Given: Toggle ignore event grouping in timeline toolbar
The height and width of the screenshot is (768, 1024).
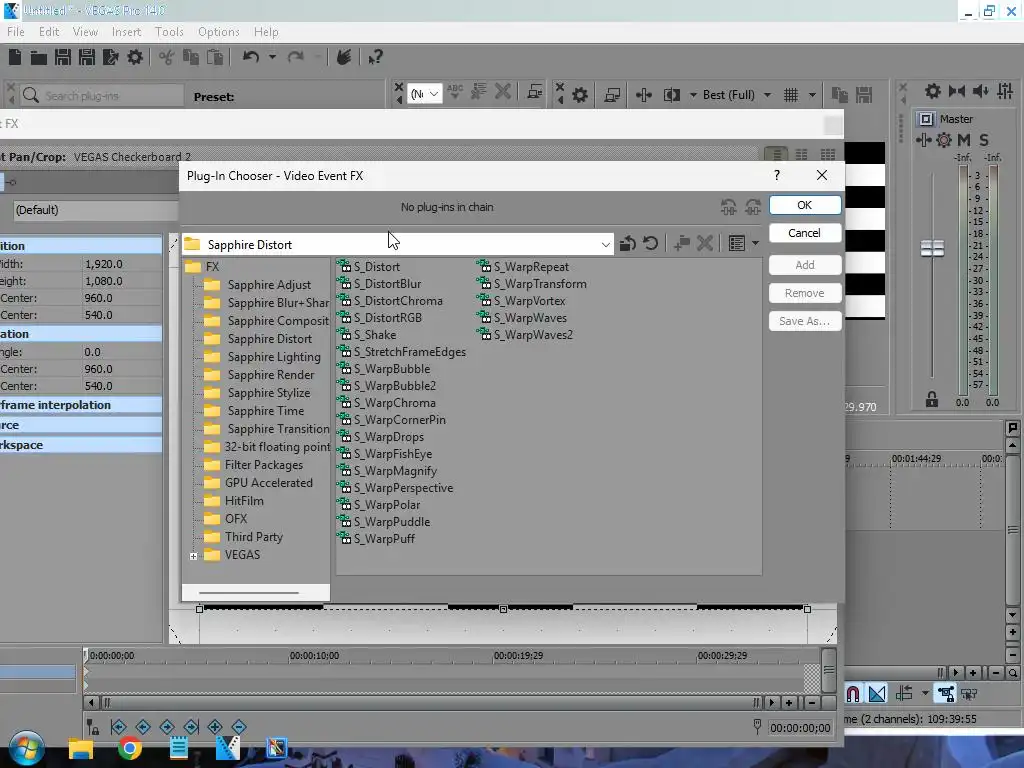Looking at the screenshot, I should (969, 694).
